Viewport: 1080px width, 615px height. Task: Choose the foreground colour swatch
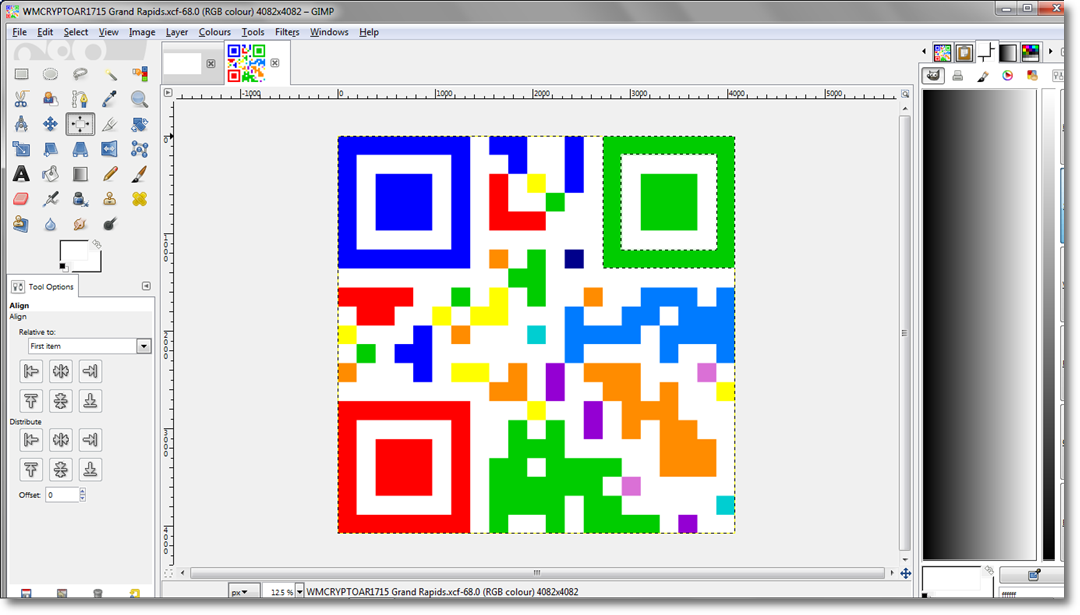[x=74, y=252]
